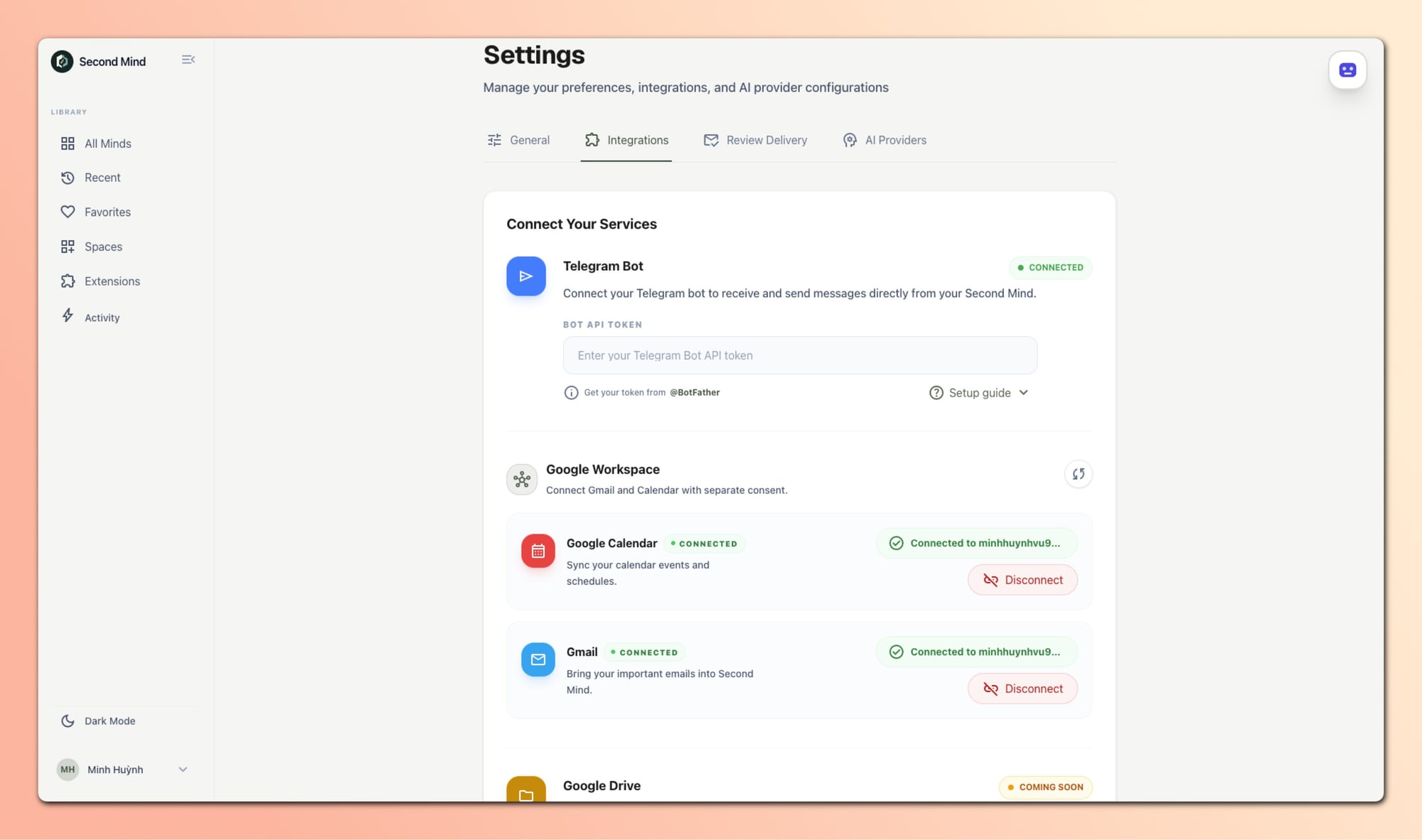Viewport: 1422px width, 840px height.
Task: Click the Dark Mode moon icon
Action: [68, 721]
